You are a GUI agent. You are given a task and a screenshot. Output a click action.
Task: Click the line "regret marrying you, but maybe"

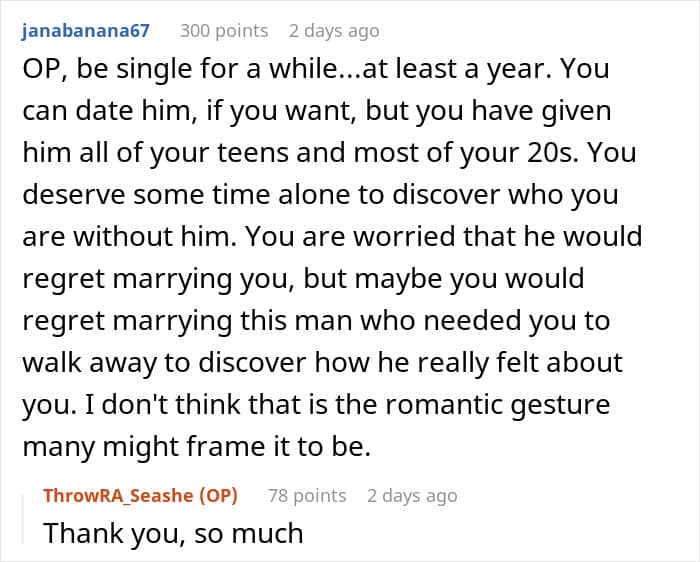[302, 277]
